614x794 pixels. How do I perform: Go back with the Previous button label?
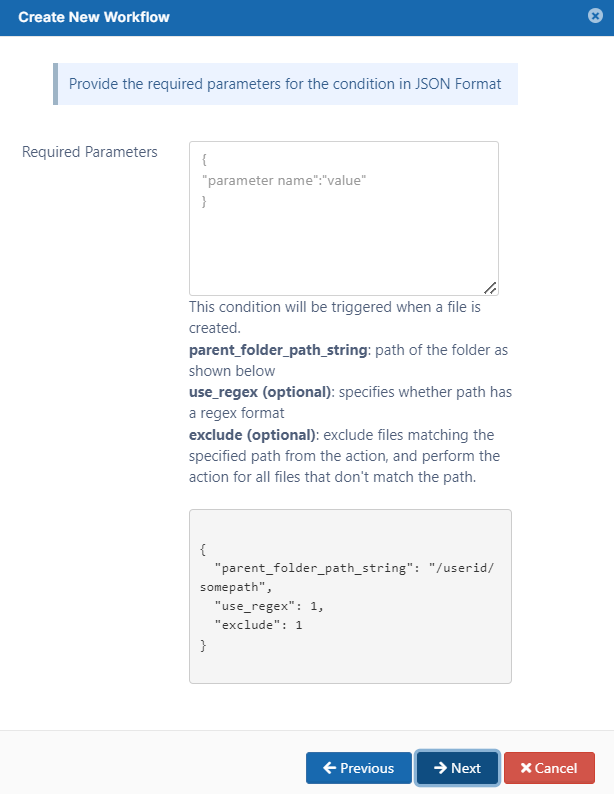367,768
